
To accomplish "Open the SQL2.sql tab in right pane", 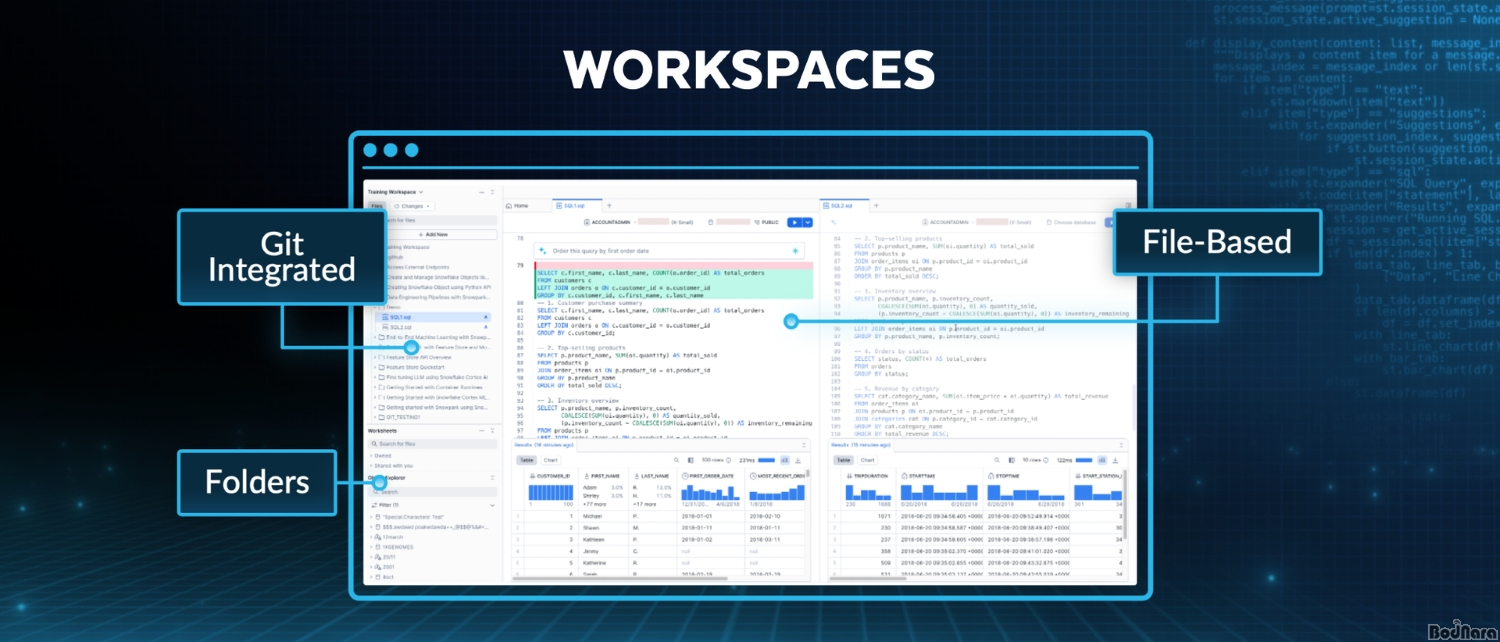I will (x=842, y=205).
